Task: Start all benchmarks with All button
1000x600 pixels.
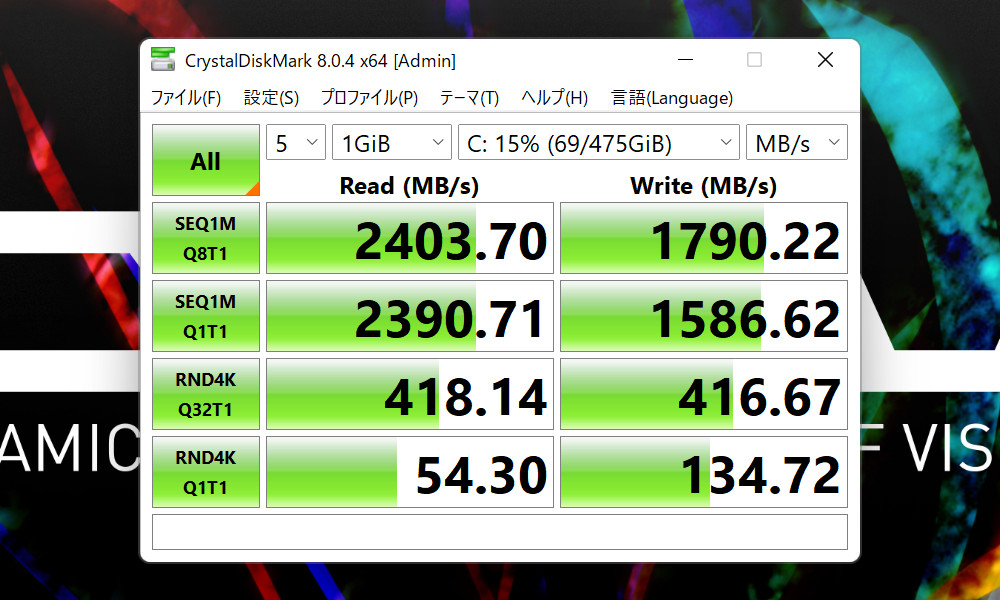Action: (205, 160)
